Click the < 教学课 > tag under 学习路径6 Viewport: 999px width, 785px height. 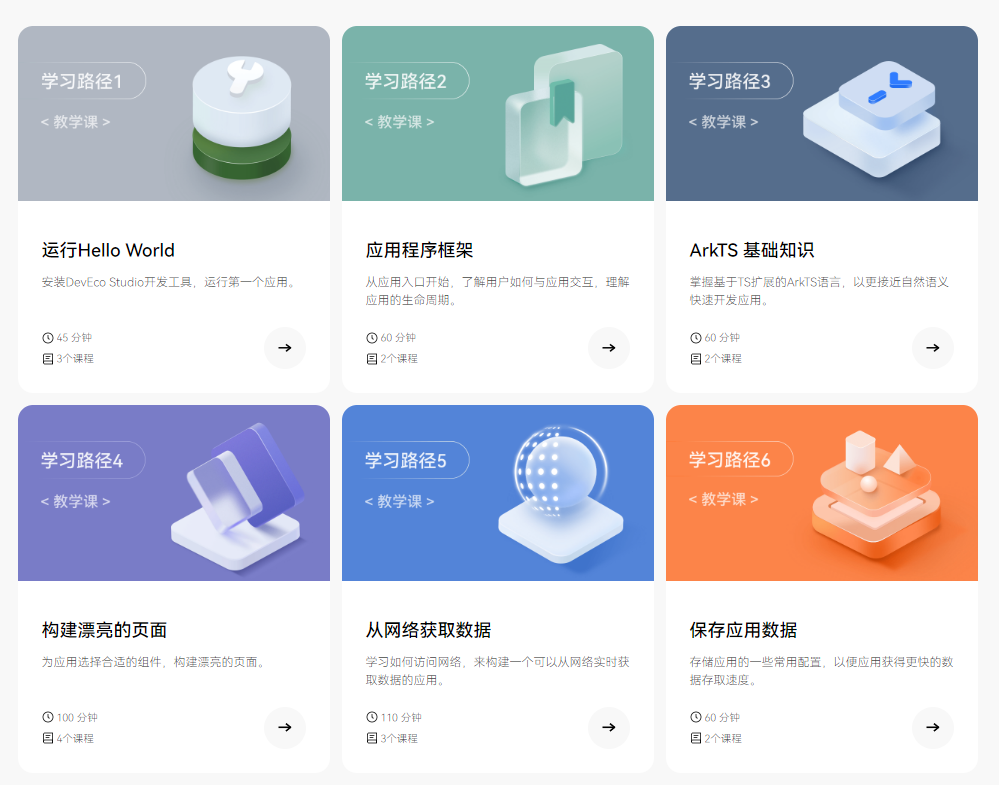click(723, 500)
